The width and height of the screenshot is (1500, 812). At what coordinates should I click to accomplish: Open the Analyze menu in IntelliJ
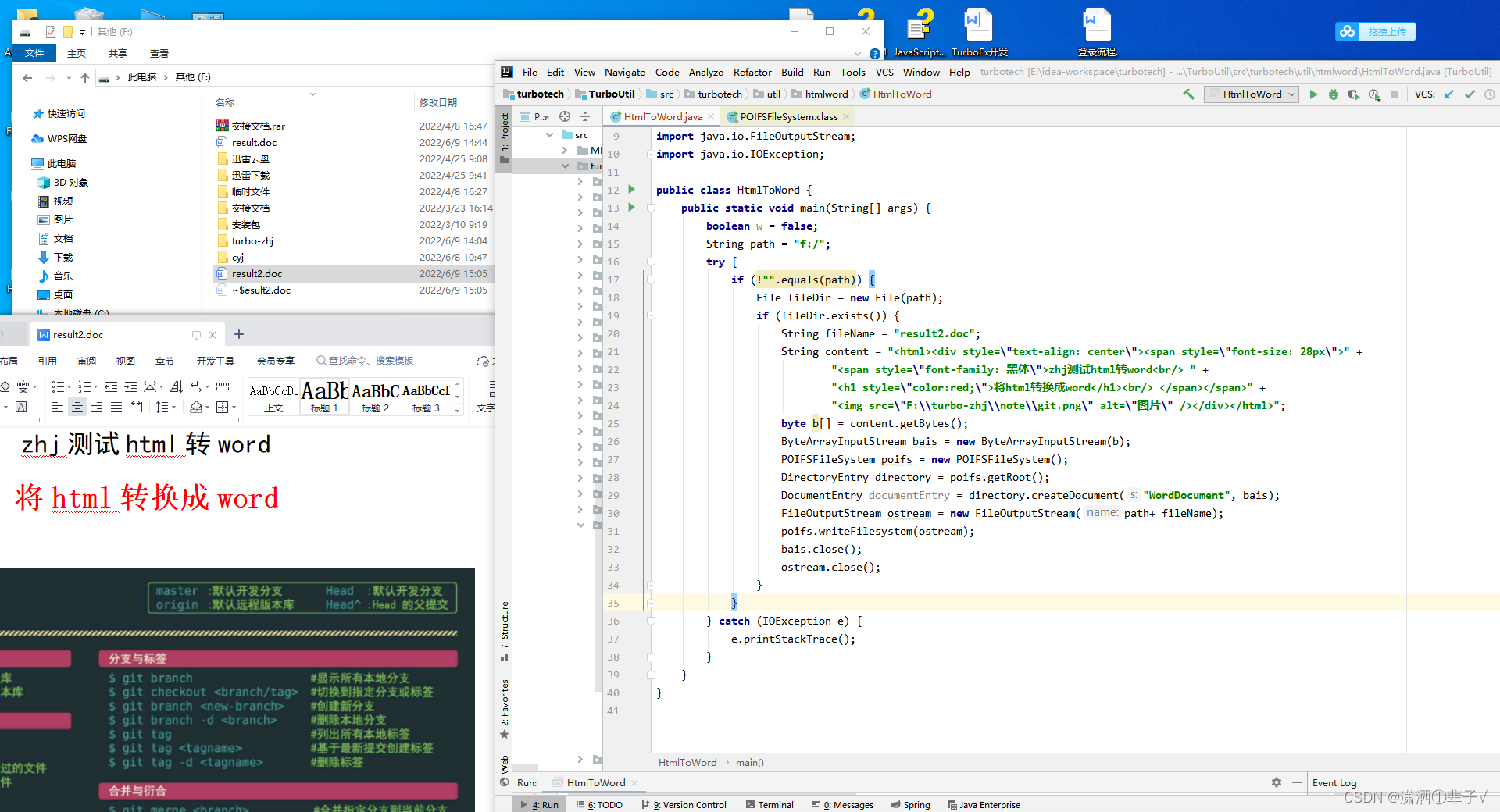pyautogui.click(x=705, y=72)
